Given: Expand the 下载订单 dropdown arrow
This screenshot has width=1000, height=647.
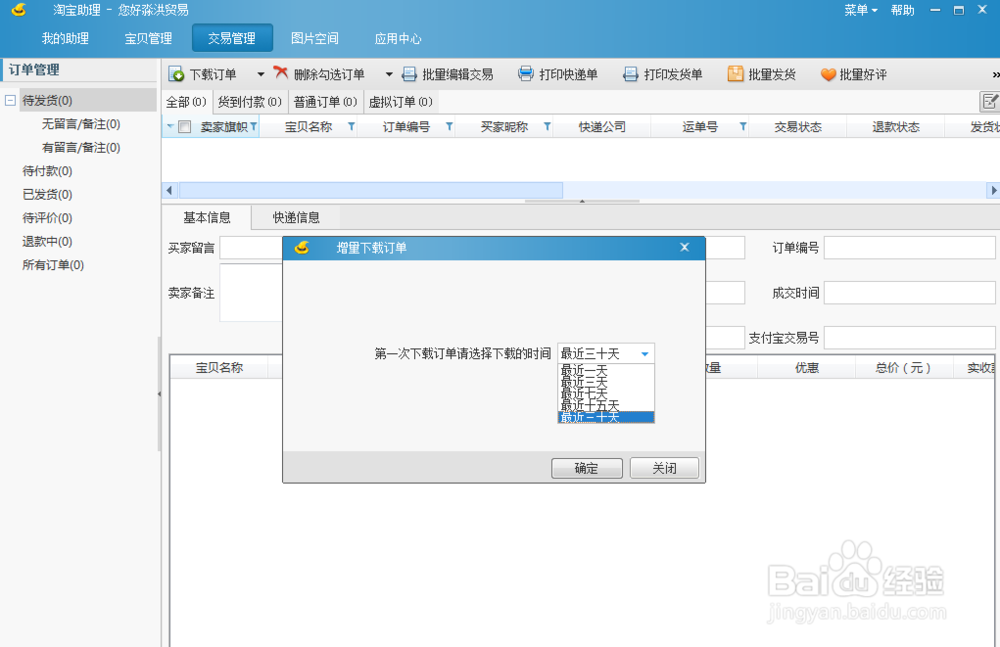Looking at the screenshot, I should pyautogui.click(x=259, y=74).
